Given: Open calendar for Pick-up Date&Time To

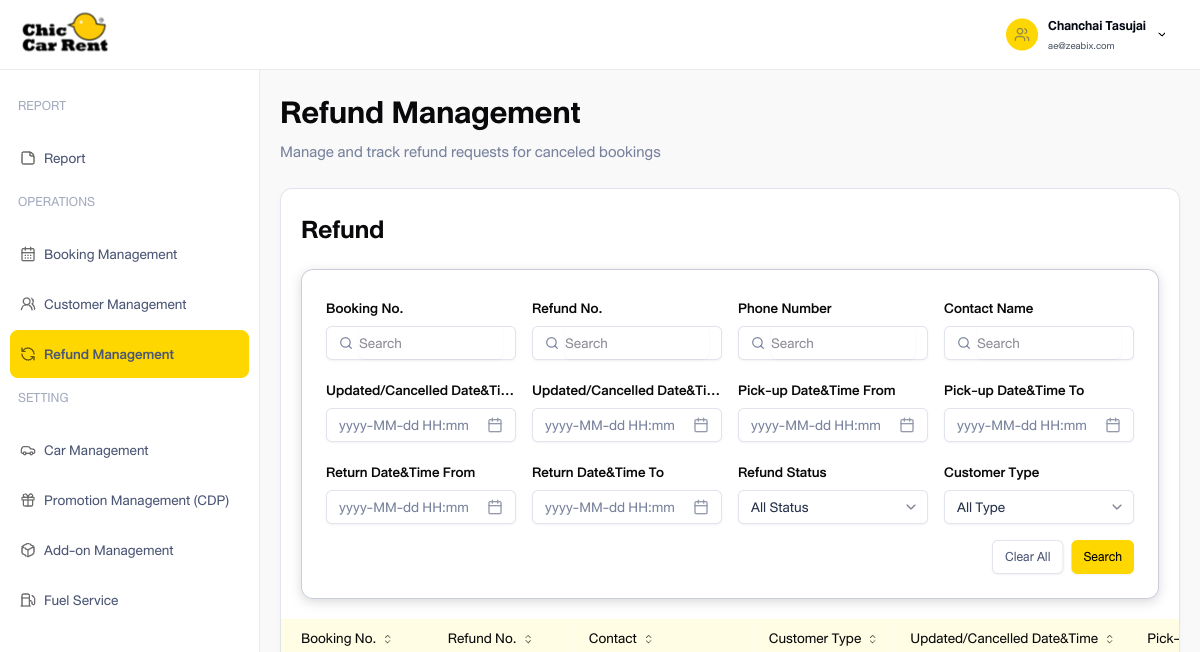Looking at the screenshot, I should (x=1113, y=425).
